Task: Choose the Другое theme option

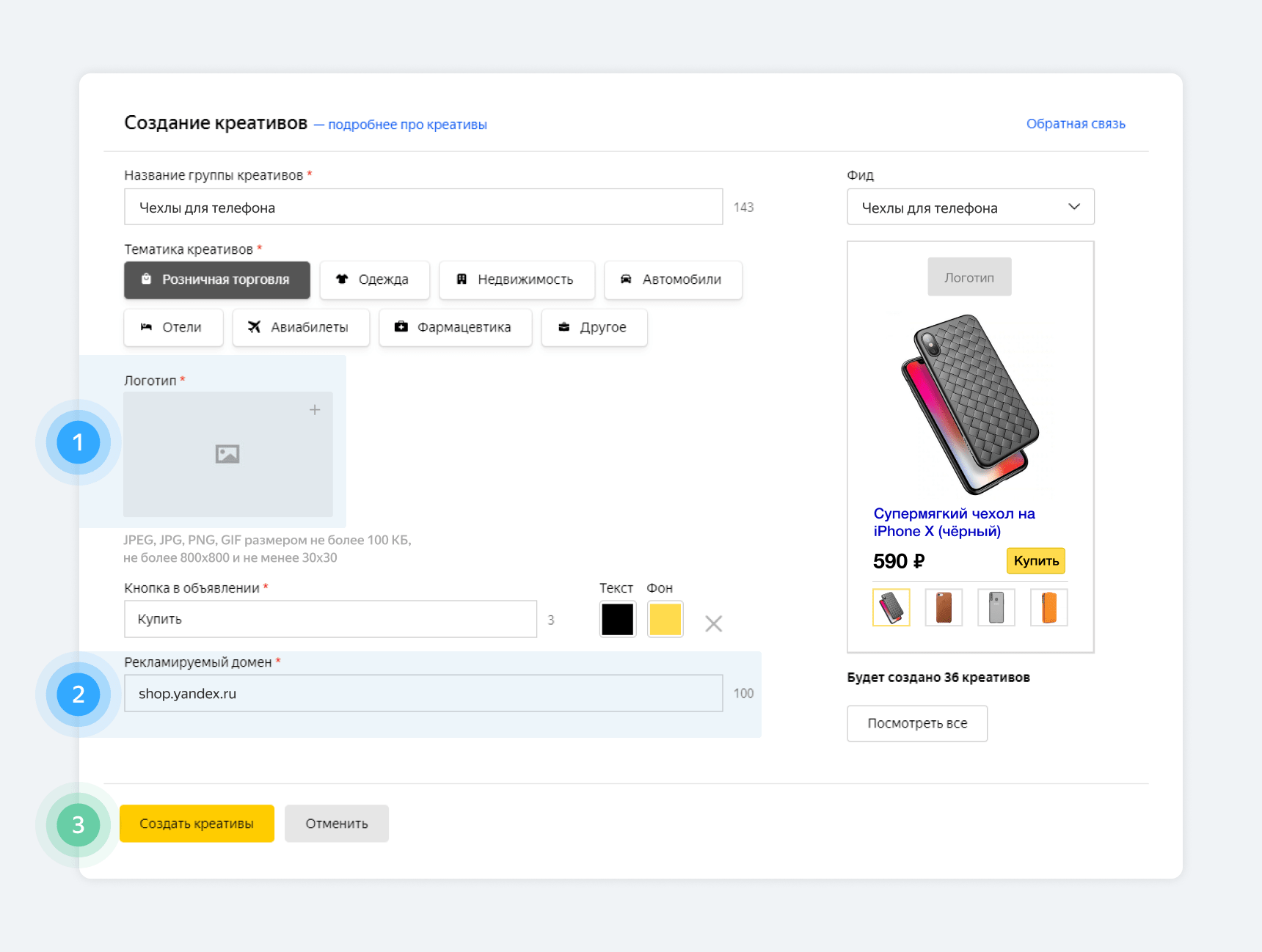Action: coord(594,328)
